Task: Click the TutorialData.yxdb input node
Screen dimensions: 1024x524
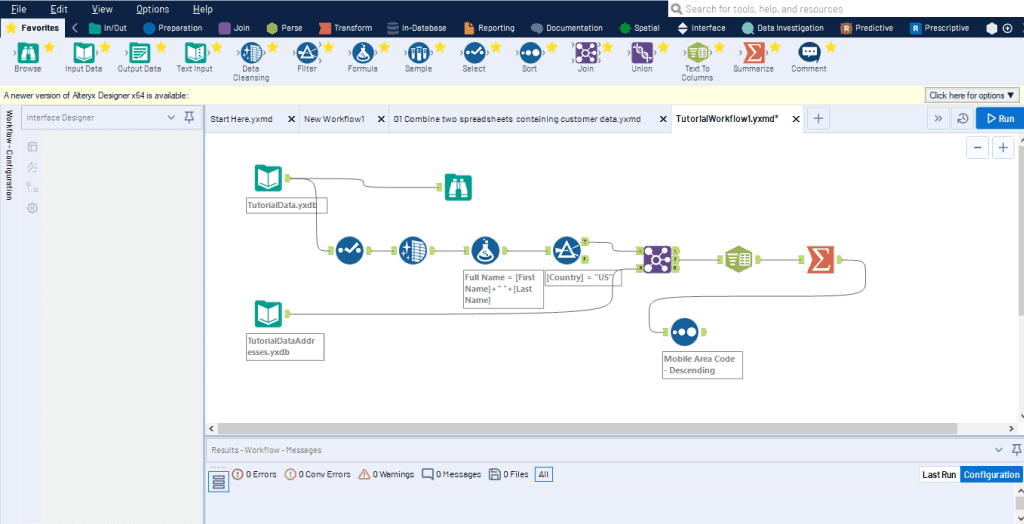Action: (268, 179)
